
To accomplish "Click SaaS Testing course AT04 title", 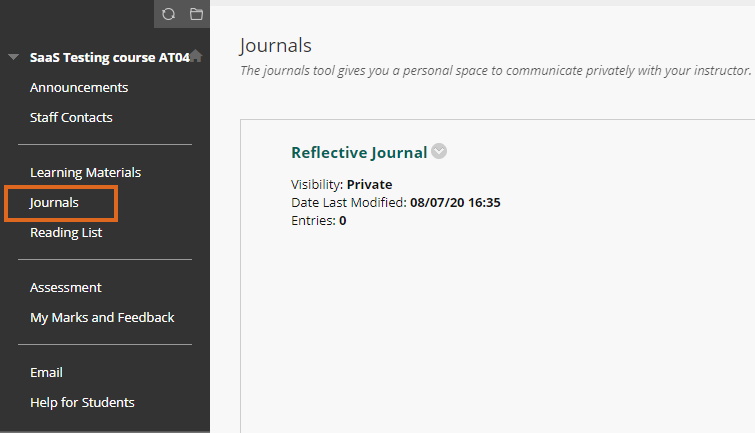I will tap(110, 57).
